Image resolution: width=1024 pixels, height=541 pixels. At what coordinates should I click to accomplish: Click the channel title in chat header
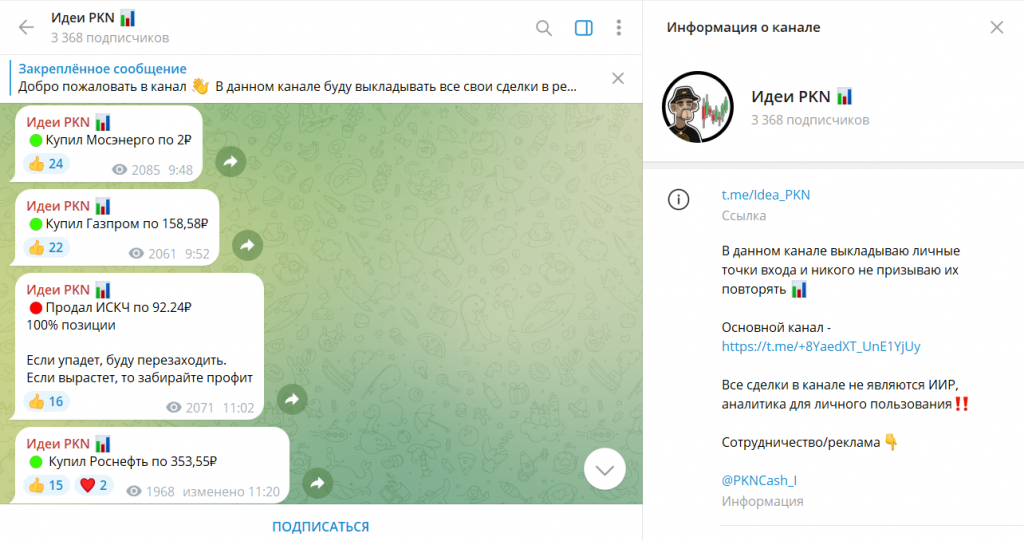[x=93, y=18]
